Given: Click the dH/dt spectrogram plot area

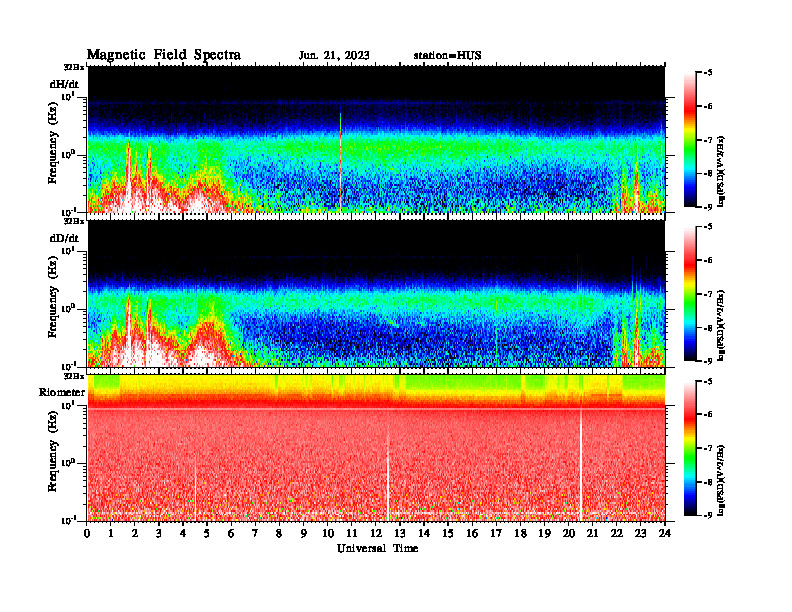Looking at the screenshot, I should click(376, 139).
